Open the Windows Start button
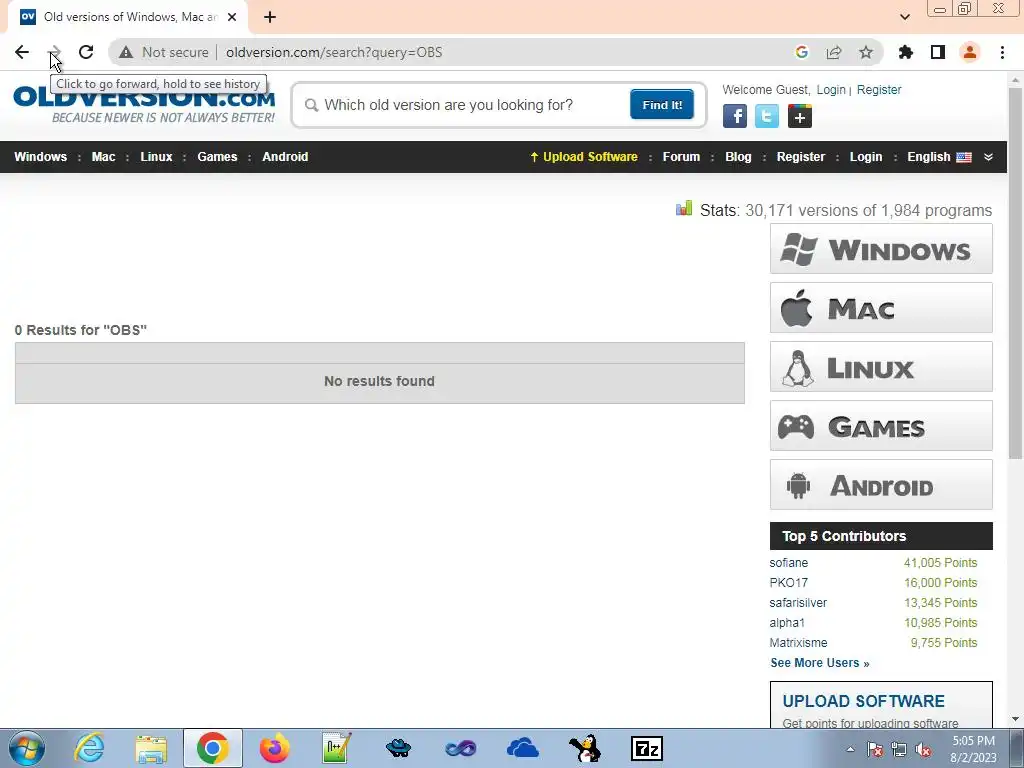This screenshot has width=1024, height=768. pyautogui.click(x=27, y=748)
